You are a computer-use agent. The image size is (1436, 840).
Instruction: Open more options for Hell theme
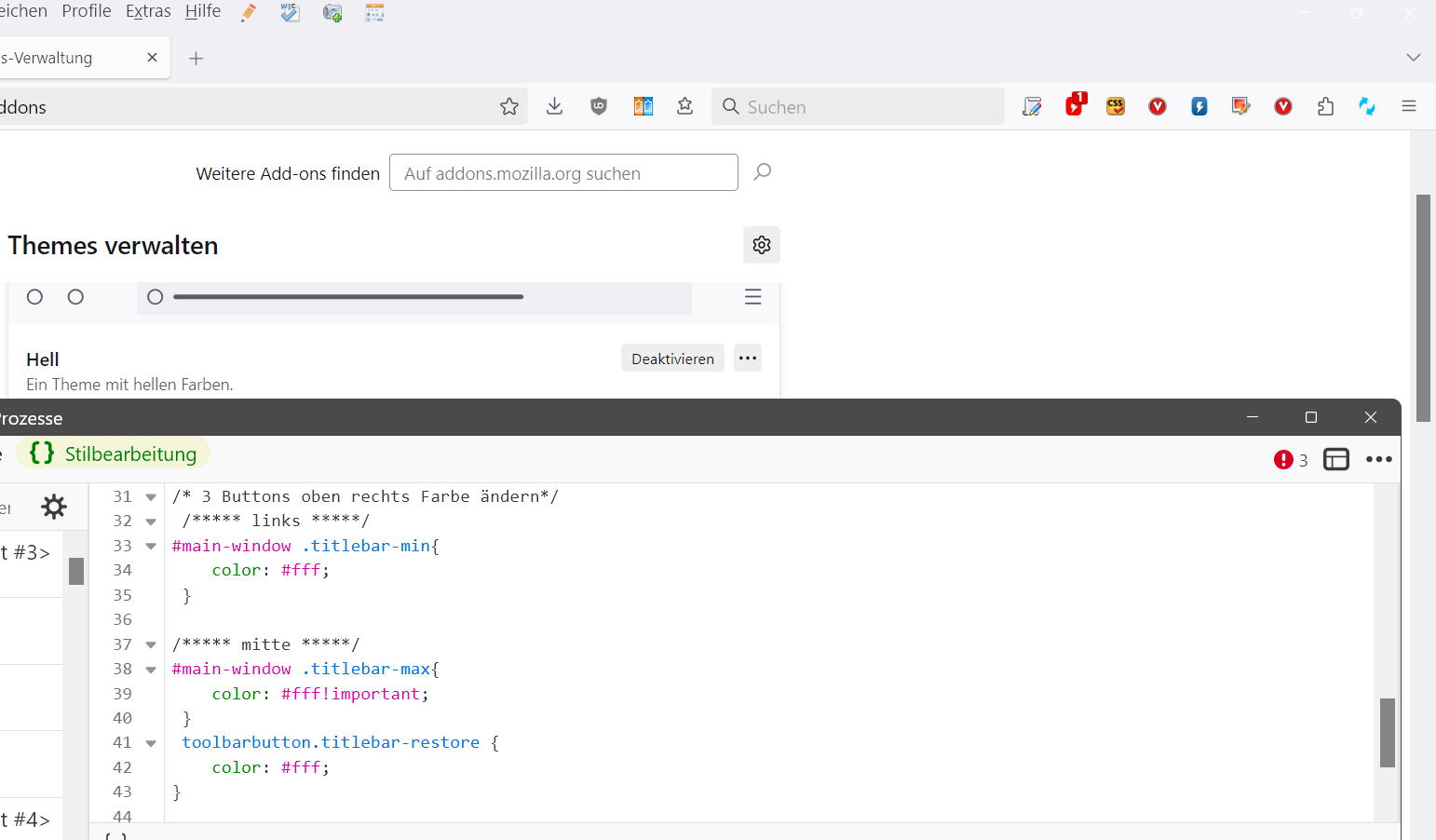coord(748,359)
